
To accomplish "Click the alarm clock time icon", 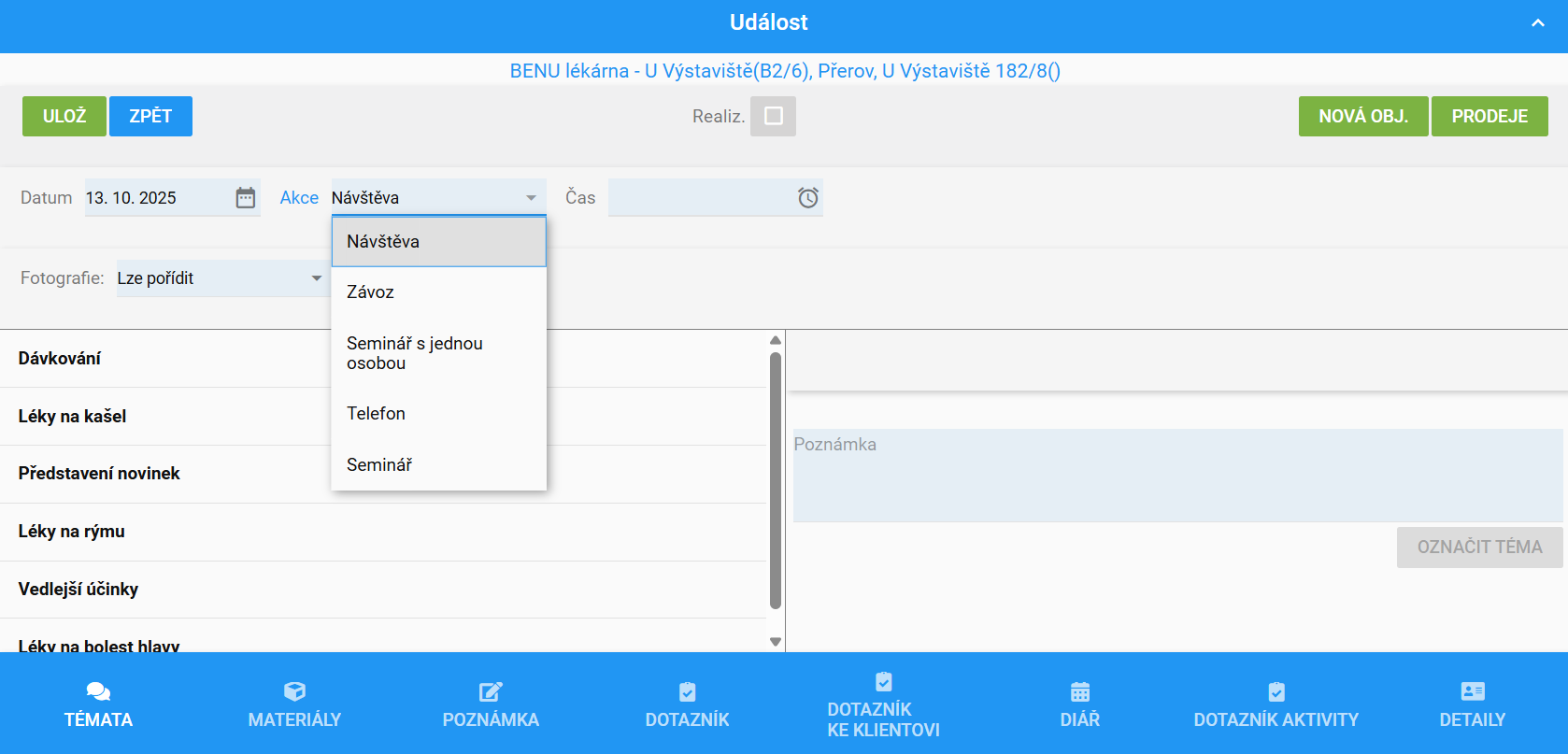I will pos(807,198).
